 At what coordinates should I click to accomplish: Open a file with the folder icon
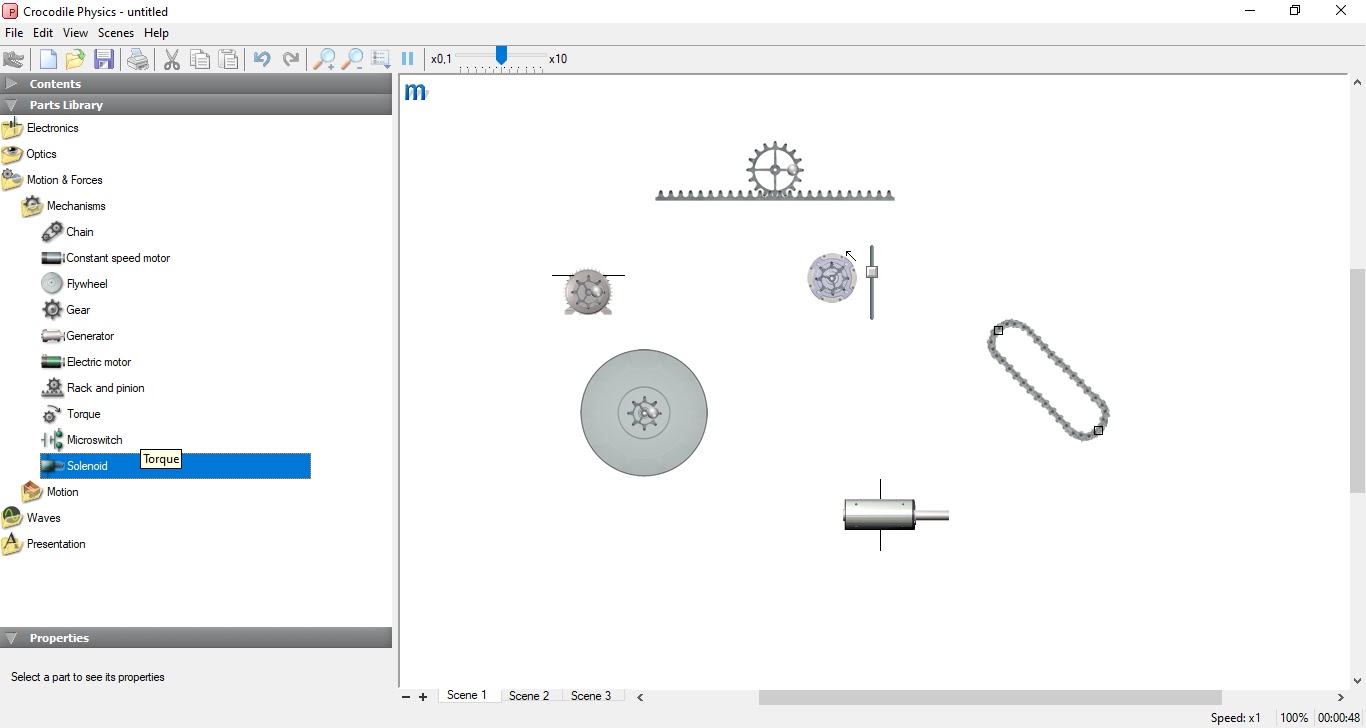point(75,59)
